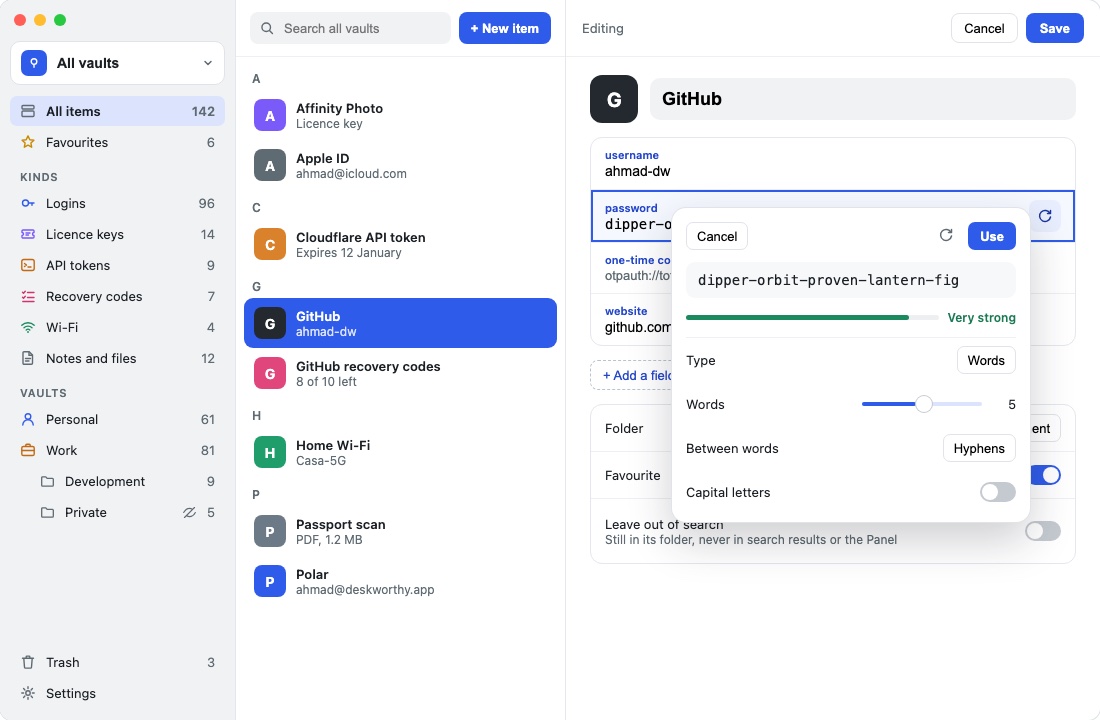
Task: Click the generate password icon in password field
Action: [1045, 216]
